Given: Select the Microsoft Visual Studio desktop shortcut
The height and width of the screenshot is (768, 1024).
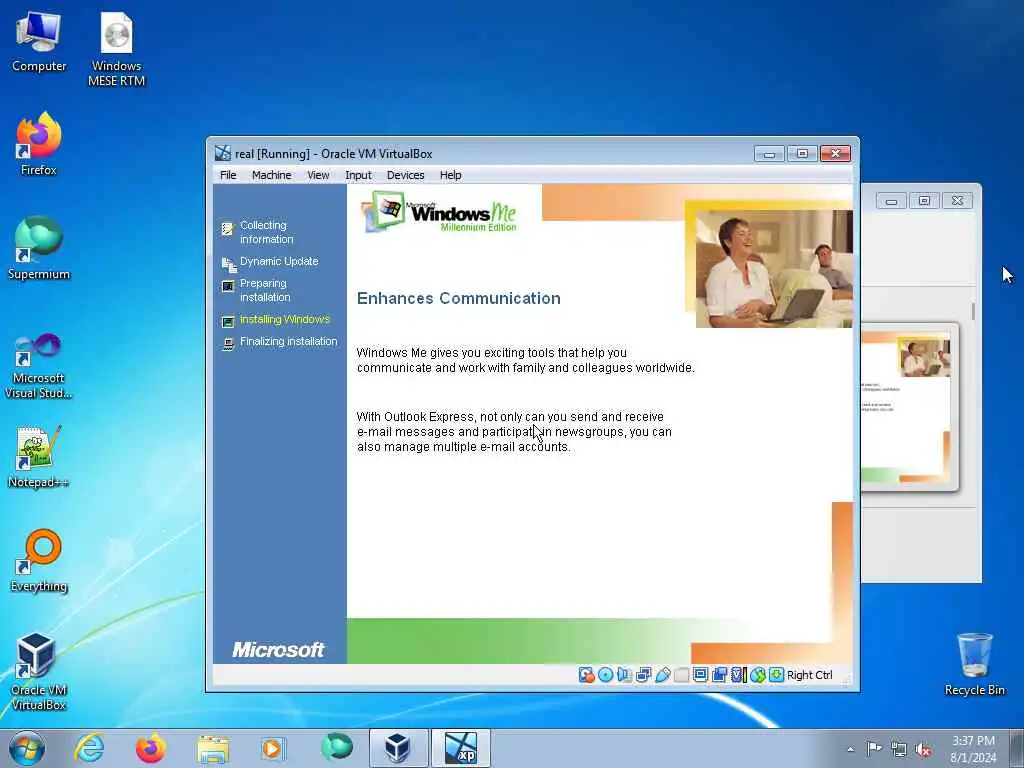Looking at the screenshot, I should [39, 366].
